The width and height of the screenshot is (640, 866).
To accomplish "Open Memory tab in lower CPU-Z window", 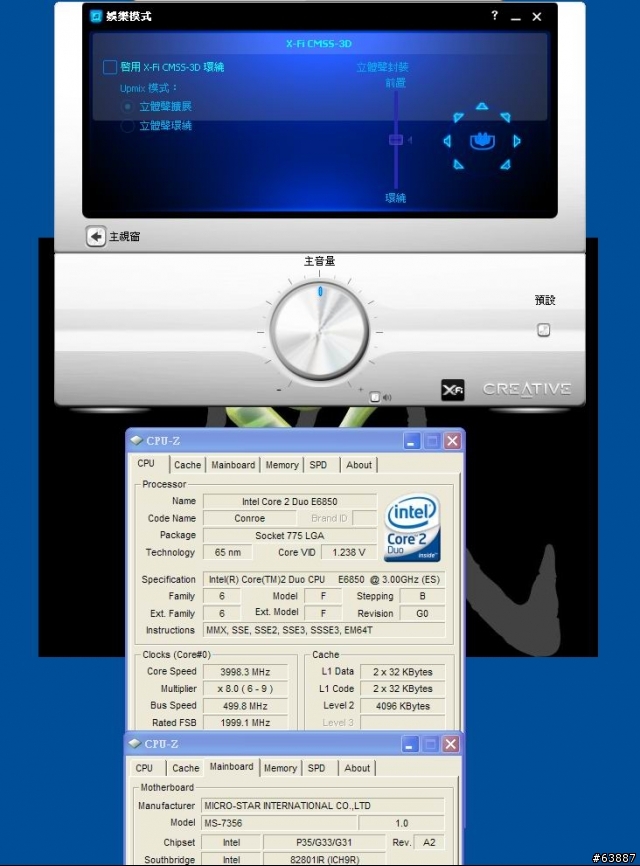I will [280, 768].
